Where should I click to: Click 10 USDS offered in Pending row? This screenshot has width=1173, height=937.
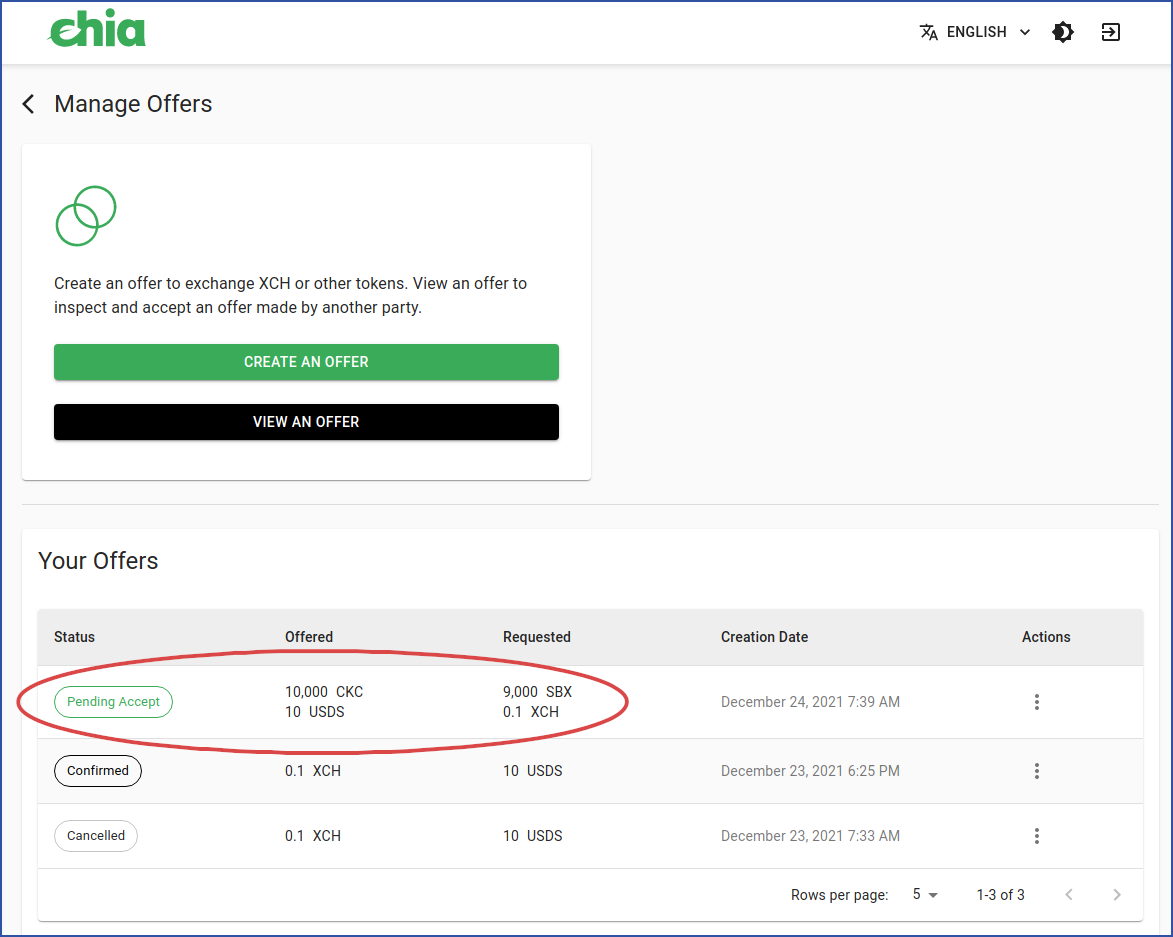(x=315, y=712)
